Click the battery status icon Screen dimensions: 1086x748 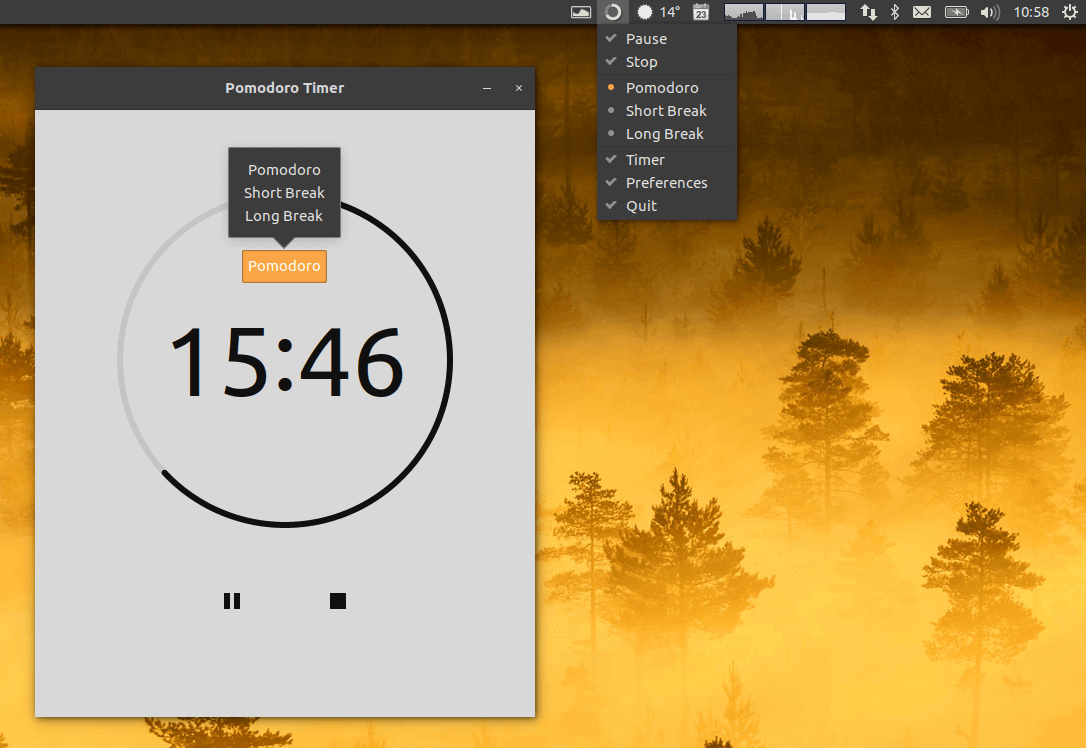[956, 12]
